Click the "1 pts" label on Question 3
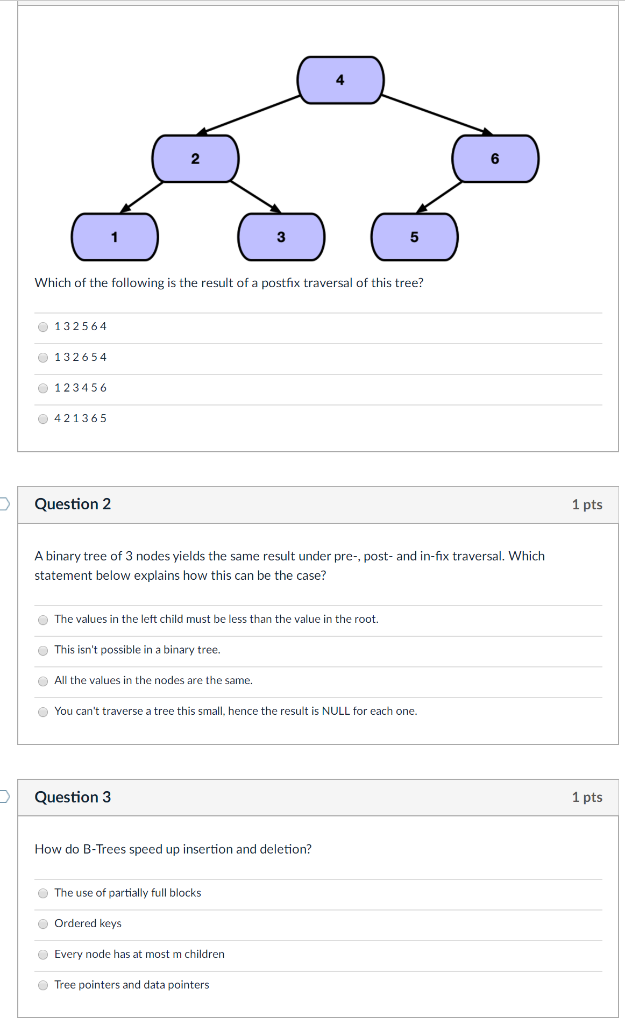 pyautogui.click(x=587, y=797)
